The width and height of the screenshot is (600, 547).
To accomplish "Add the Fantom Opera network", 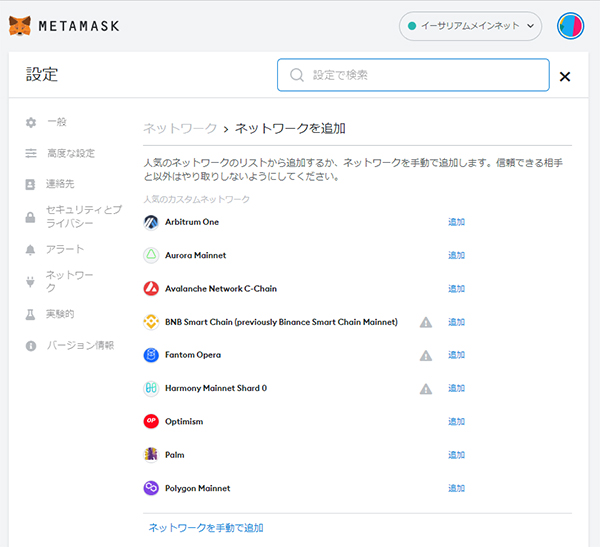I will [x=456, y=355].
